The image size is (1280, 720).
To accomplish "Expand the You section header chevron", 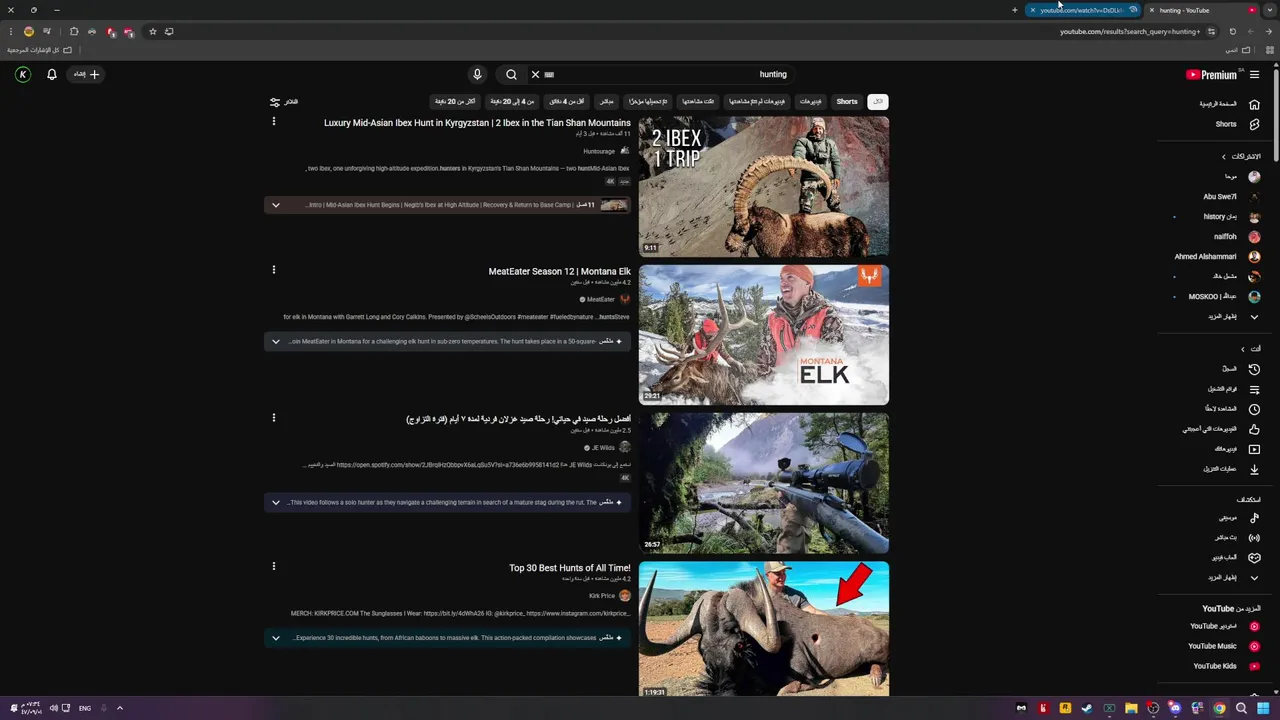I will tap(1243, 349).
